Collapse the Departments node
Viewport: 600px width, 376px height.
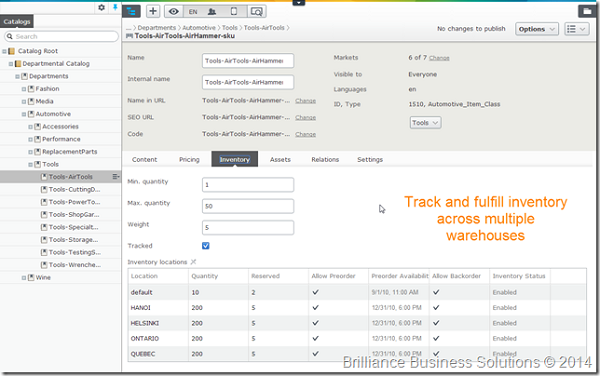[x=18, y=77]
